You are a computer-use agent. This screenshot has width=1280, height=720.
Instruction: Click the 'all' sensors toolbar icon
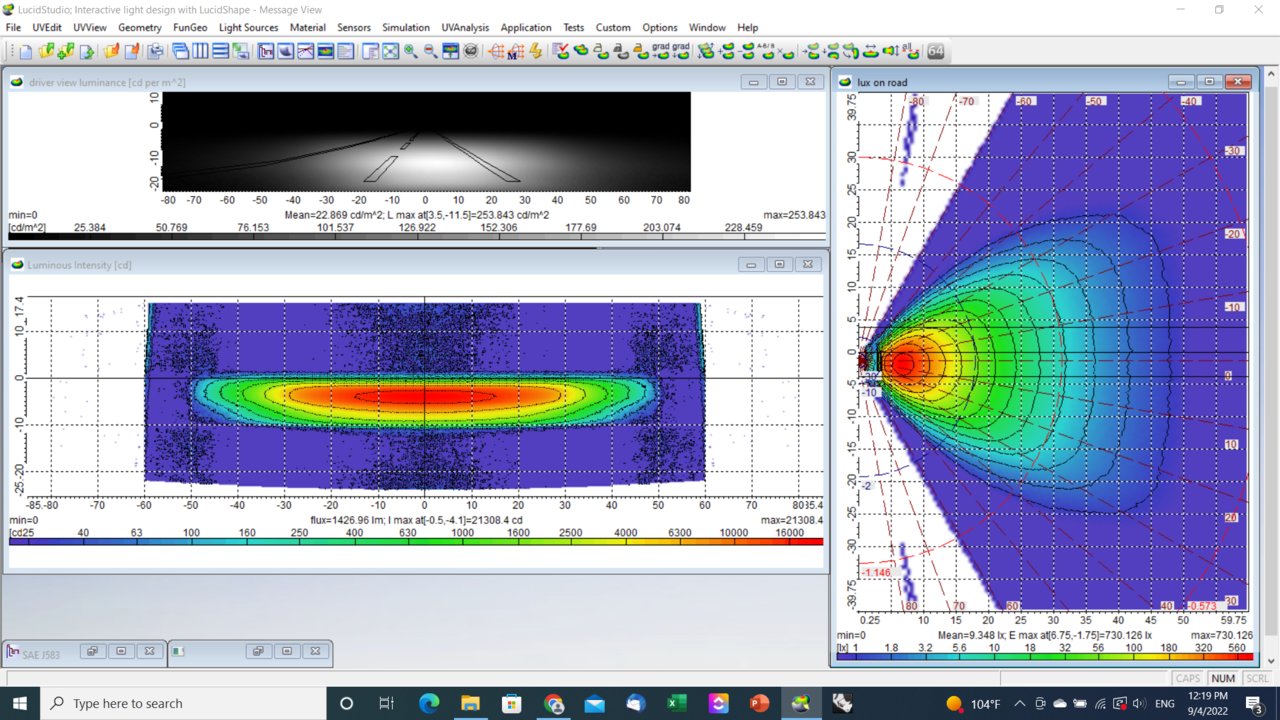pyautogui.click(x=910, y=51)
